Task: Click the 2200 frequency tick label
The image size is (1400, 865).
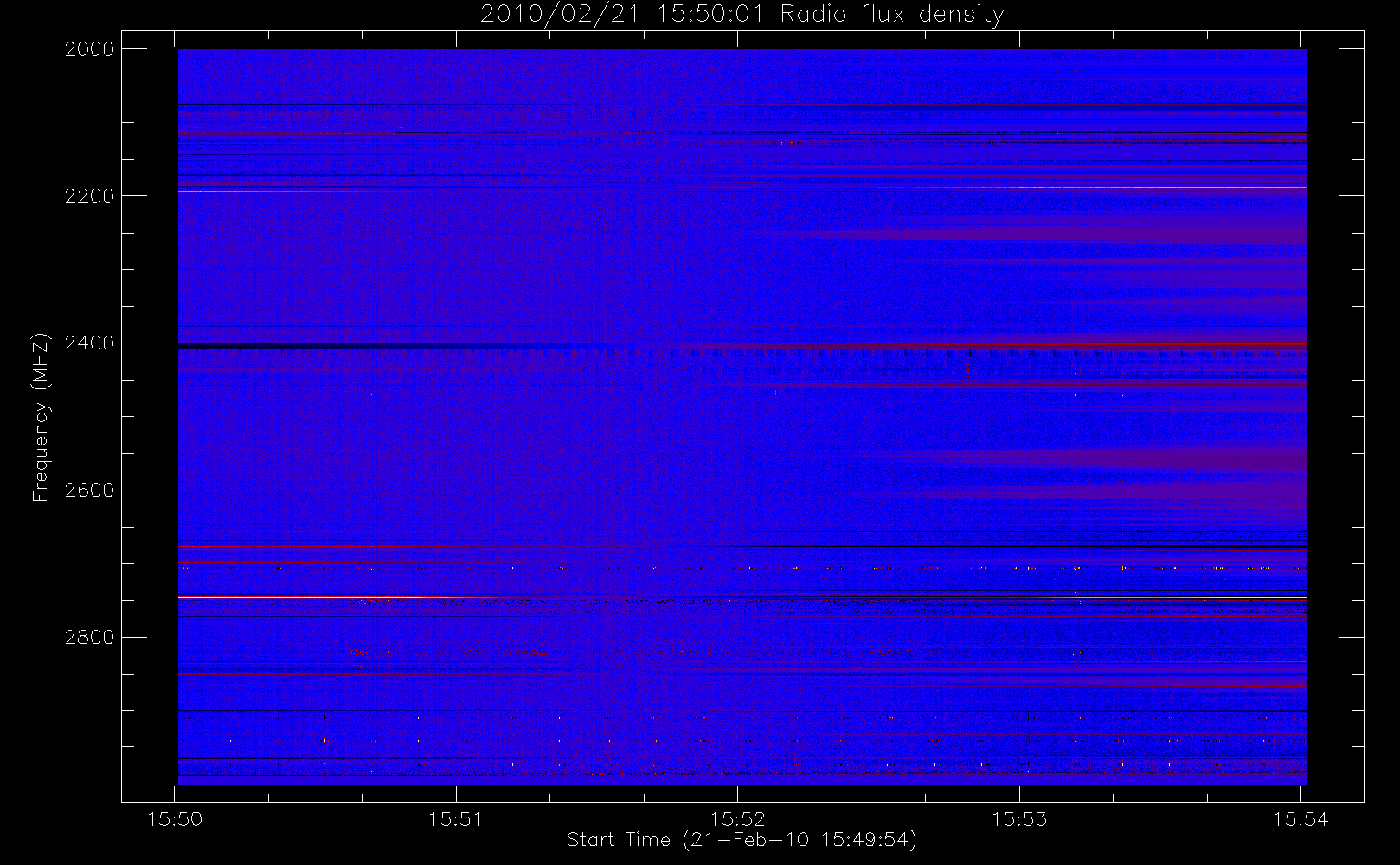Action: click(90, 196)
